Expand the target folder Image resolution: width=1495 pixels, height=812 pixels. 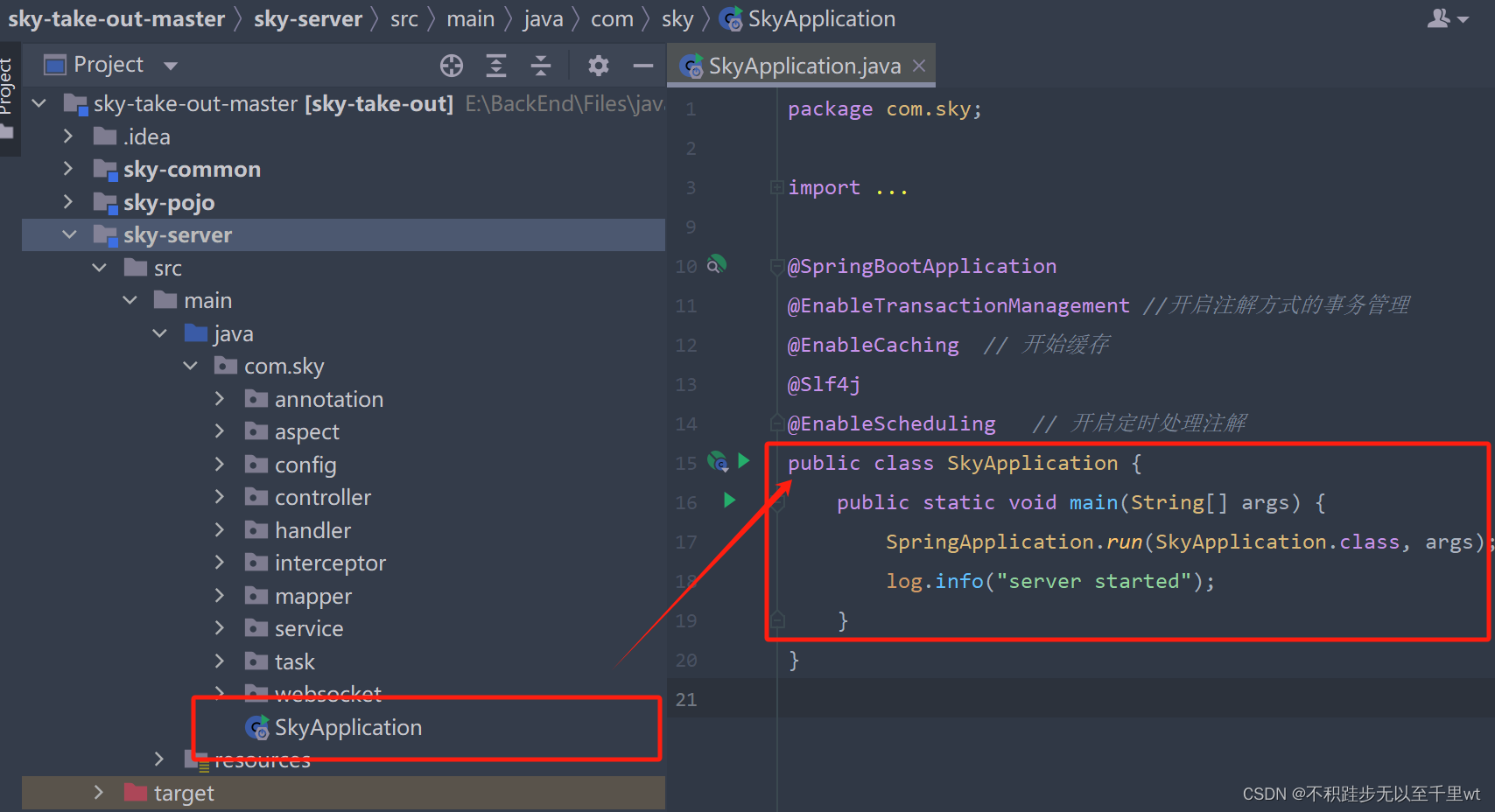99,792
